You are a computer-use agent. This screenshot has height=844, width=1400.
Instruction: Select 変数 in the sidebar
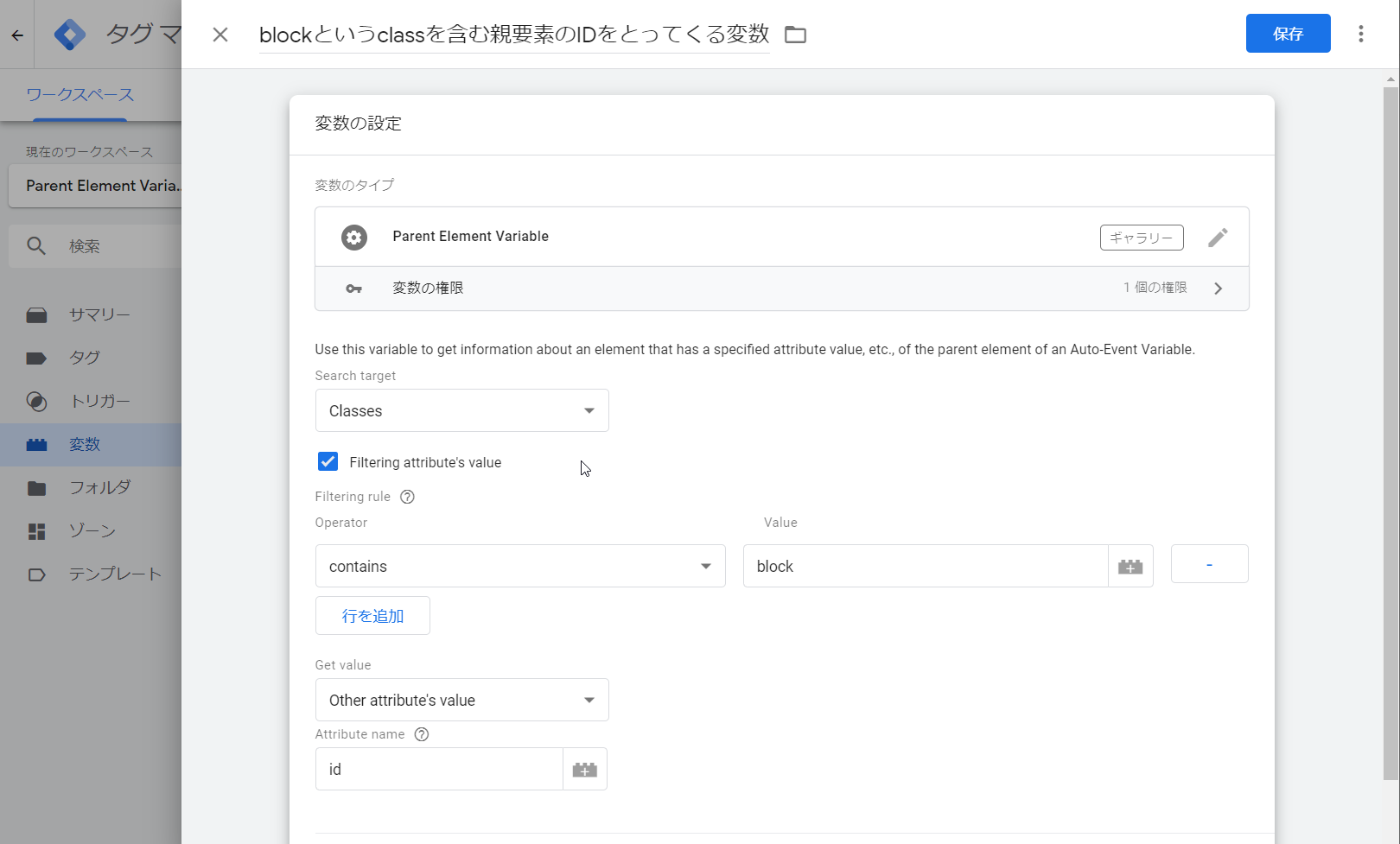tap(91, 445)
